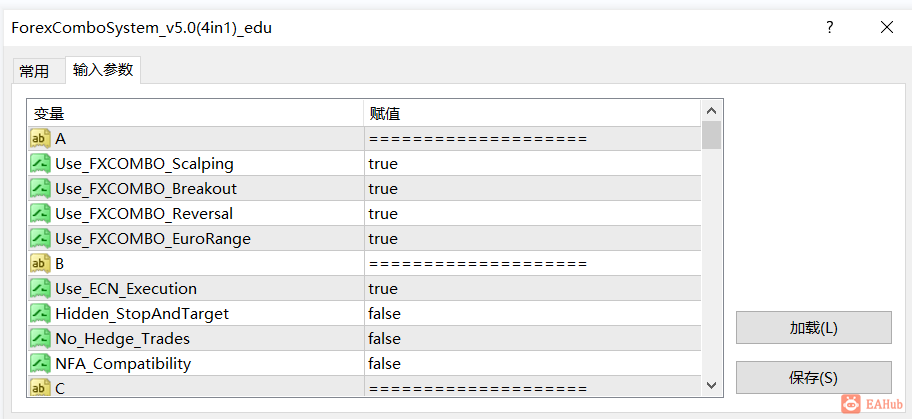The image size is (912, 419).
Task: Select the false value of NFA_Compatibility
Action: 384,364
